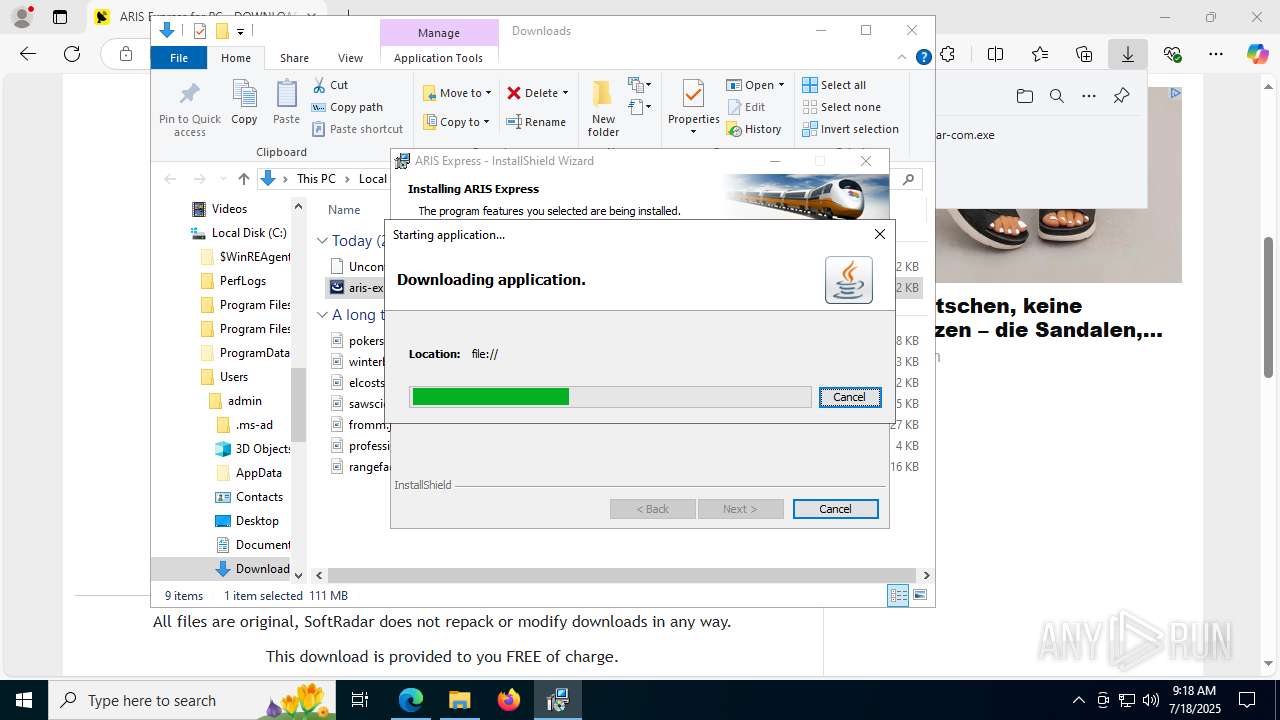This screenshot has height=720, width=1280.
Task: Select the Home ribbon tab
Action: tap(236, 58)
